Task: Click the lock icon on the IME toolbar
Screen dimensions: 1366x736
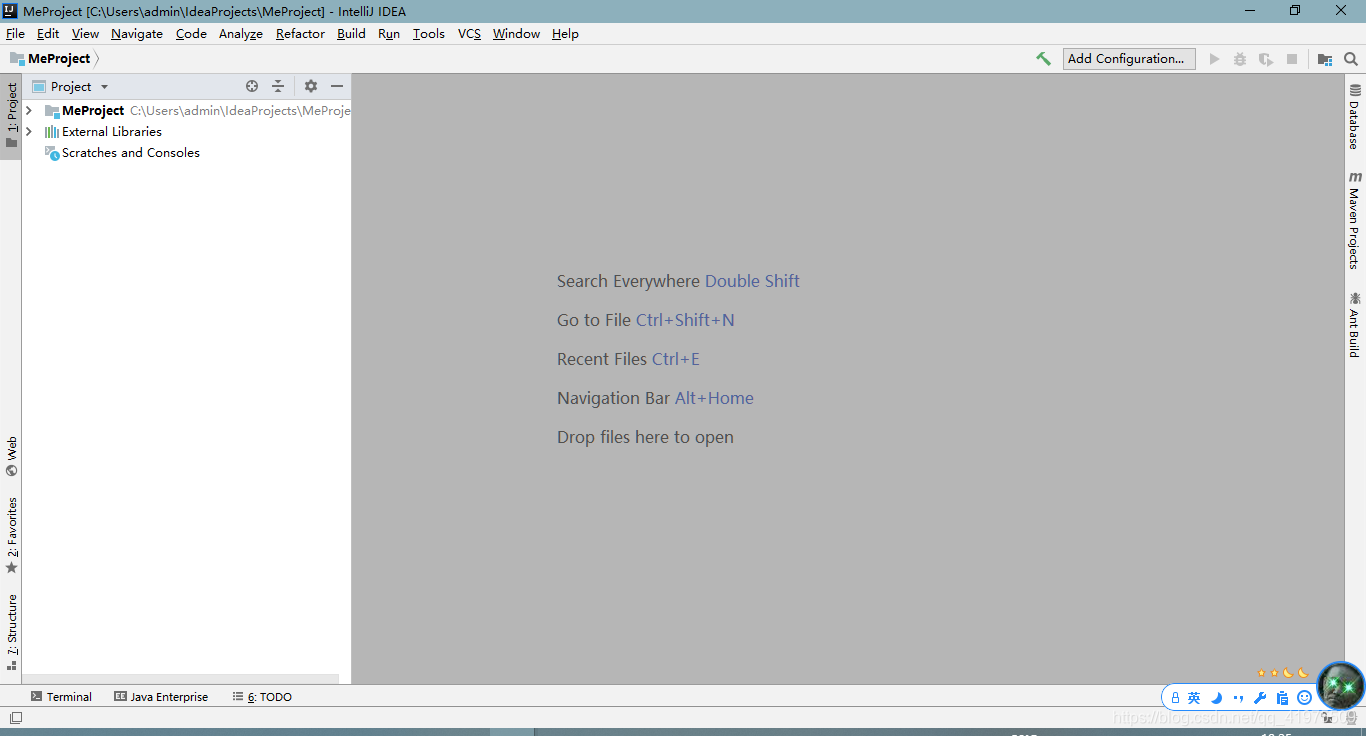Action: pyautogui.click(x=1175, y=698)
